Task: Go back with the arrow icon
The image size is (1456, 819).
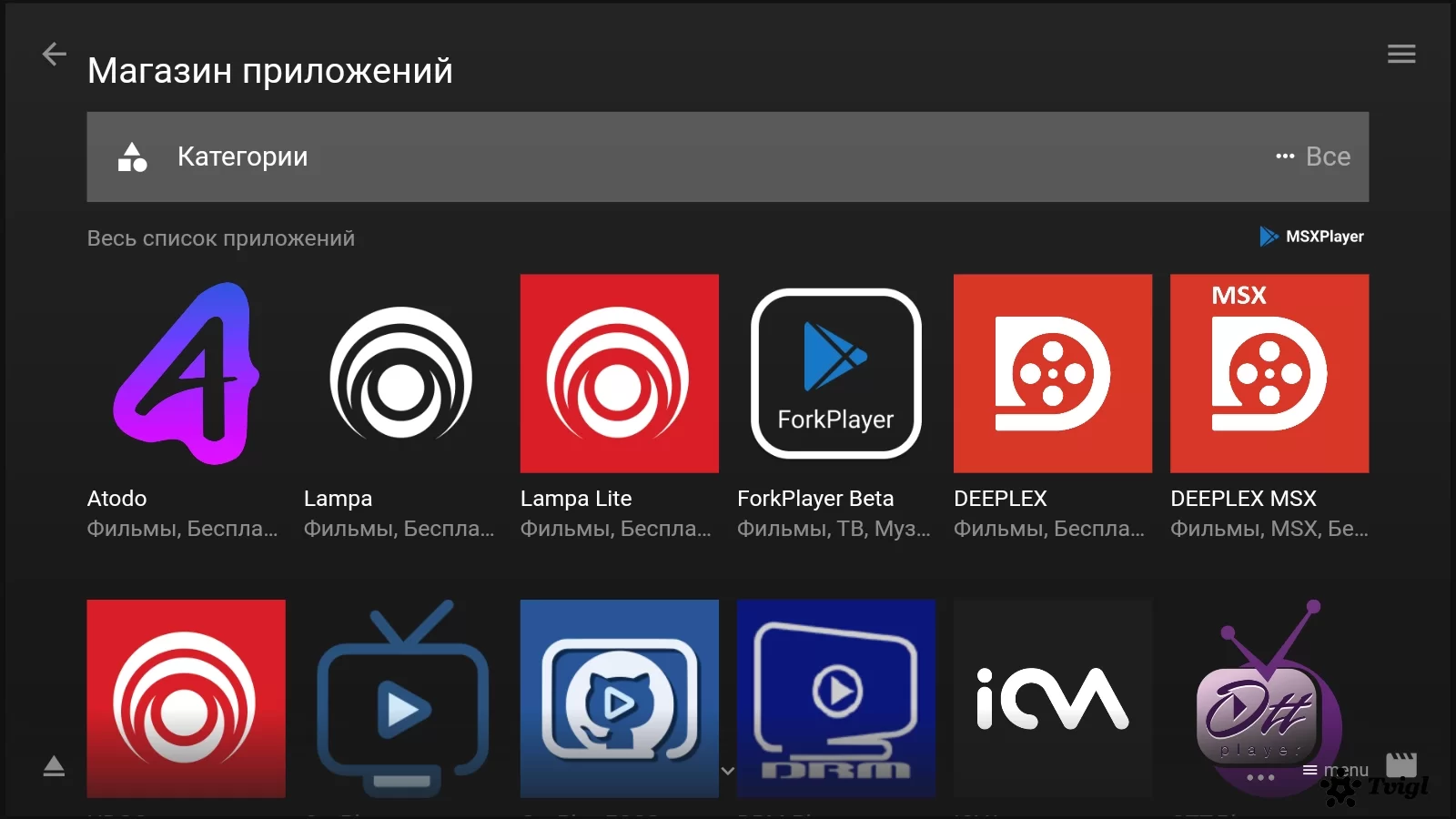Action: tap(55, 55)
